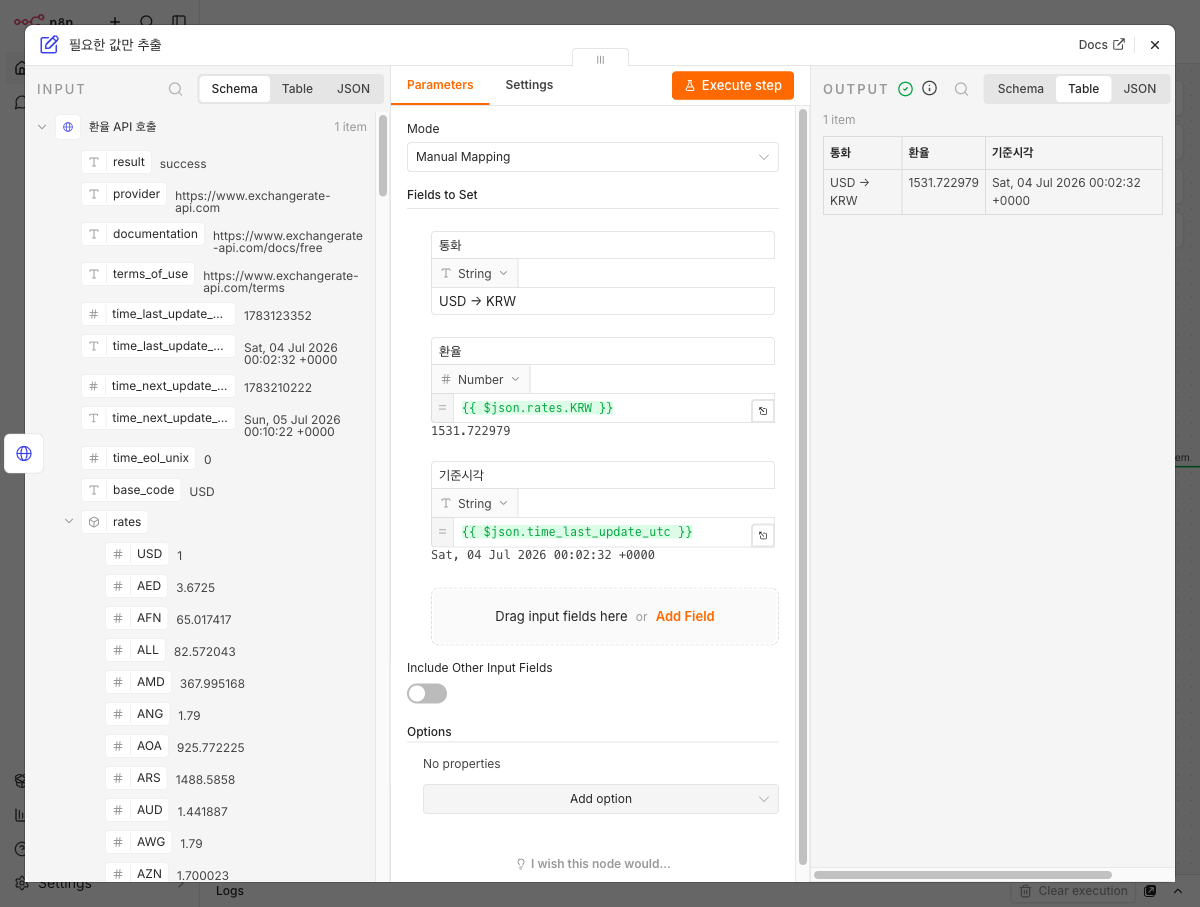Select the time_eol_unix field pill
This screenshot has width=1200, height=907.
[x=138, y=458]
